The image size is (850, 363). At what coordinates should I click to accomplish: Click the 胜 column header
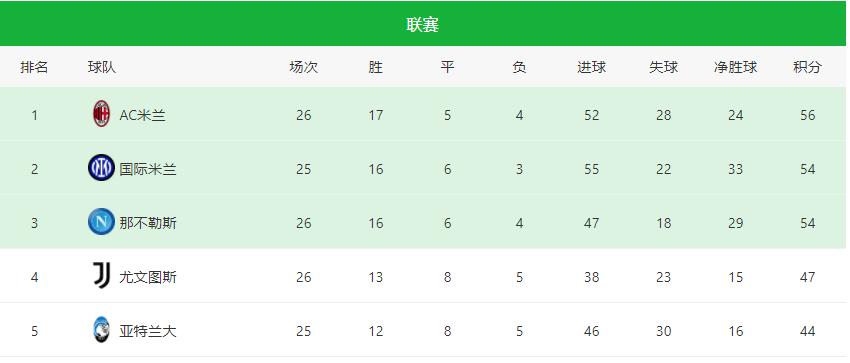(x=376, y=67)
